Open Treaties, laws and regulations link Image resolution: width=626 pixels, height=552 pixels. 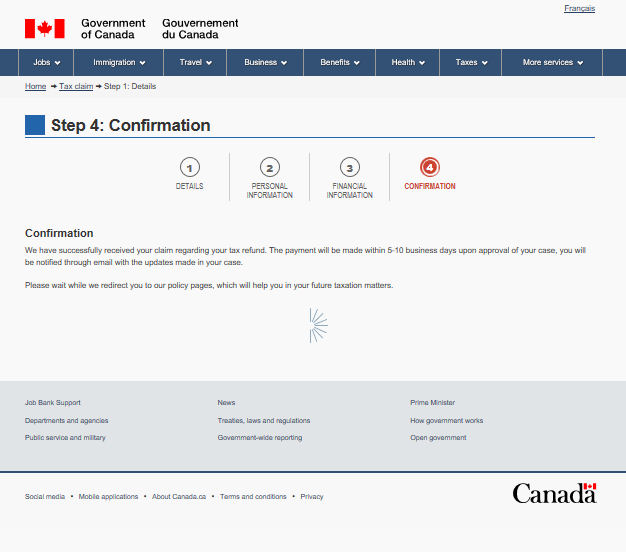coord(264,420)
